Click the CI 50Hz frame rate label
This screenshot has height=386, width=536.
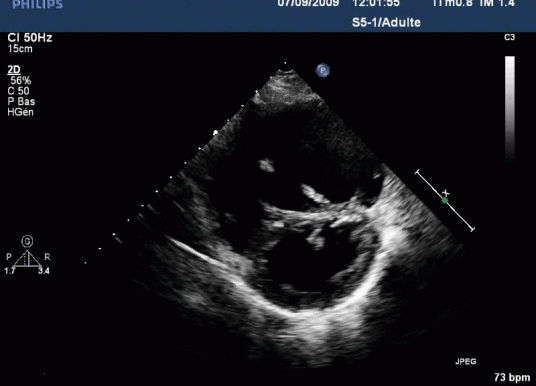click(x=30, y=38)
